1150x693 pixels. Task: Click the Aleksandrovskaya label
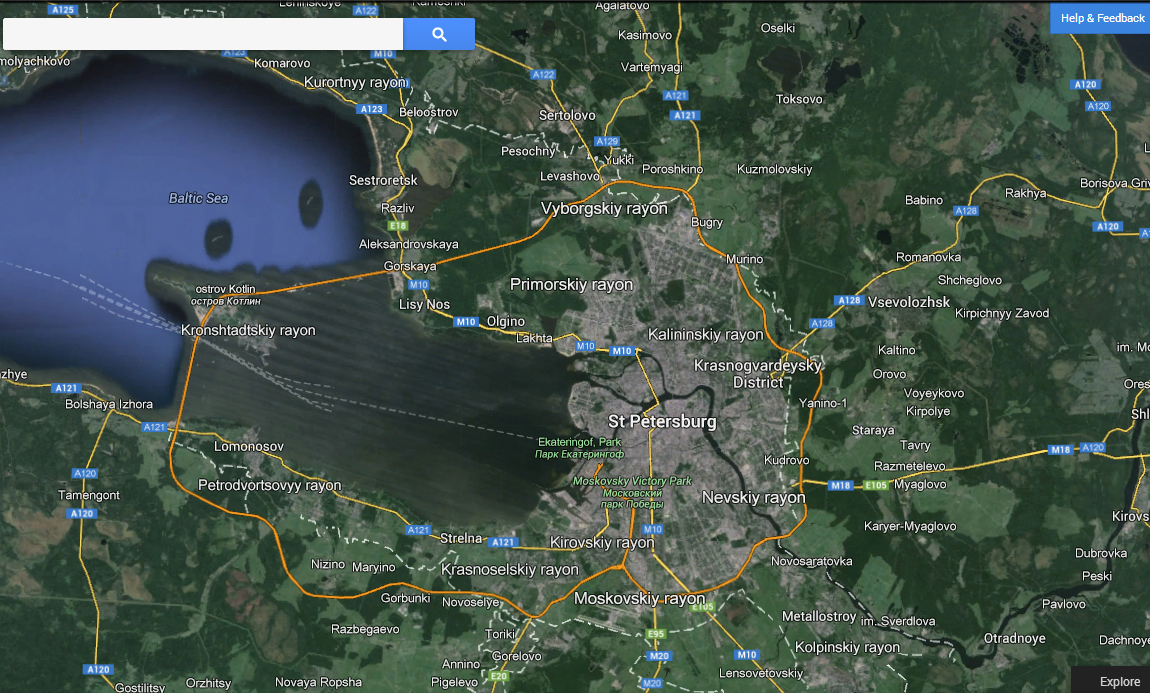coord(409,244)
